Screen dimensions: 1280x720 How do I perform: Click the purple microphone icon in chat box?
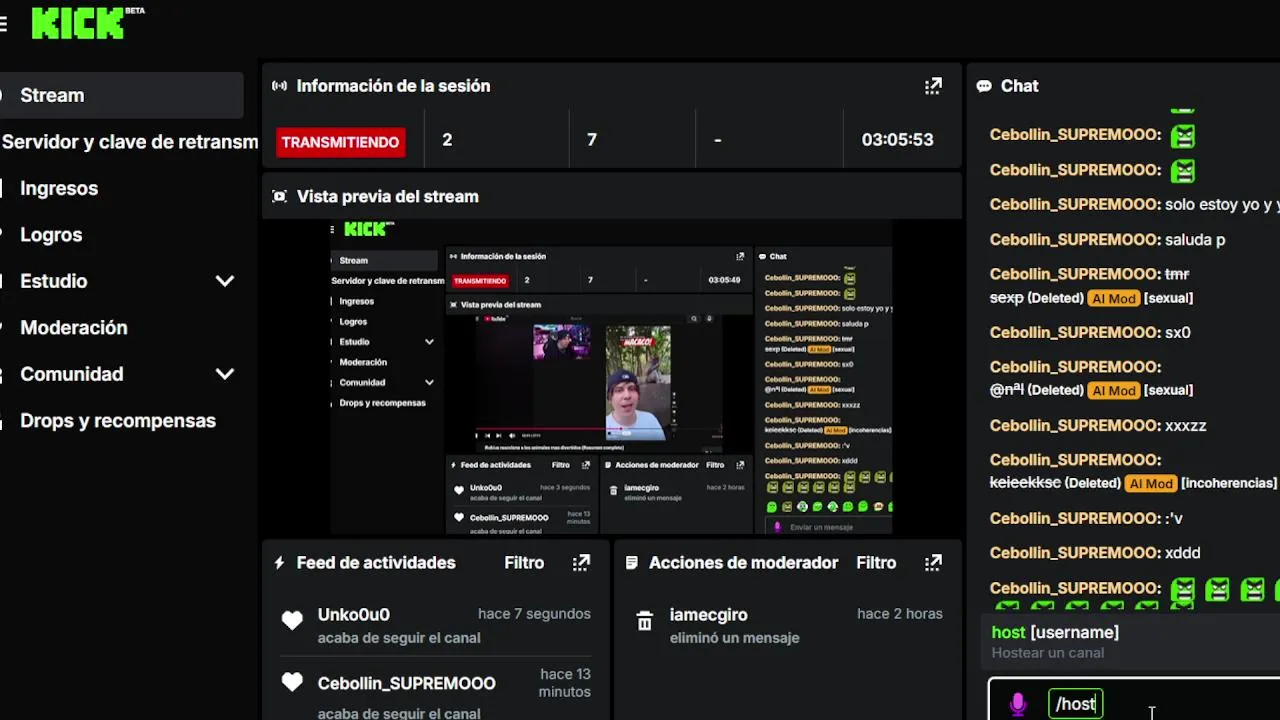point(1017,704)
